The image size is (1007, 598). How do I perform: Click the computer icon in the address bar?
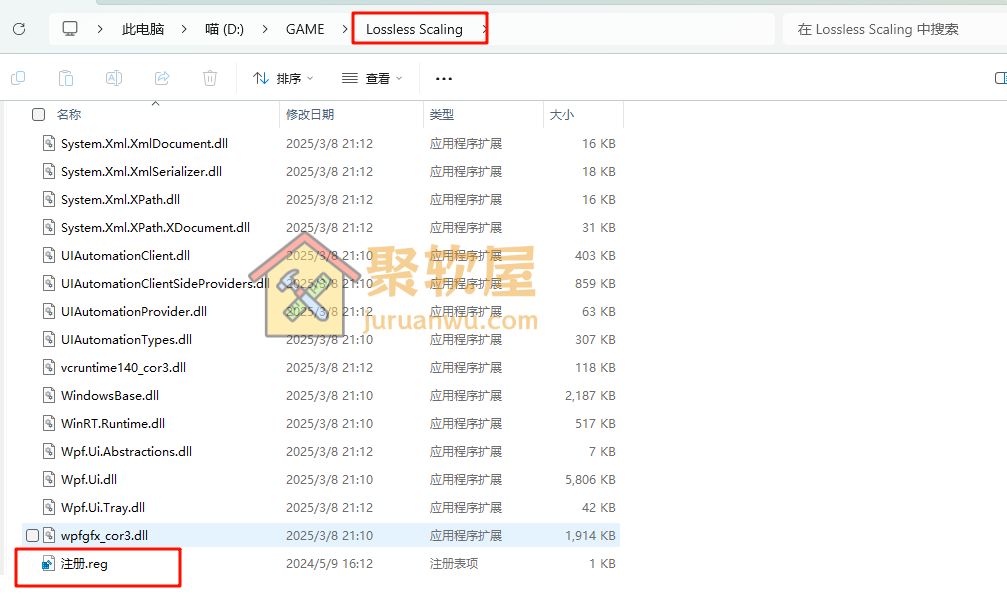(69, 28)
